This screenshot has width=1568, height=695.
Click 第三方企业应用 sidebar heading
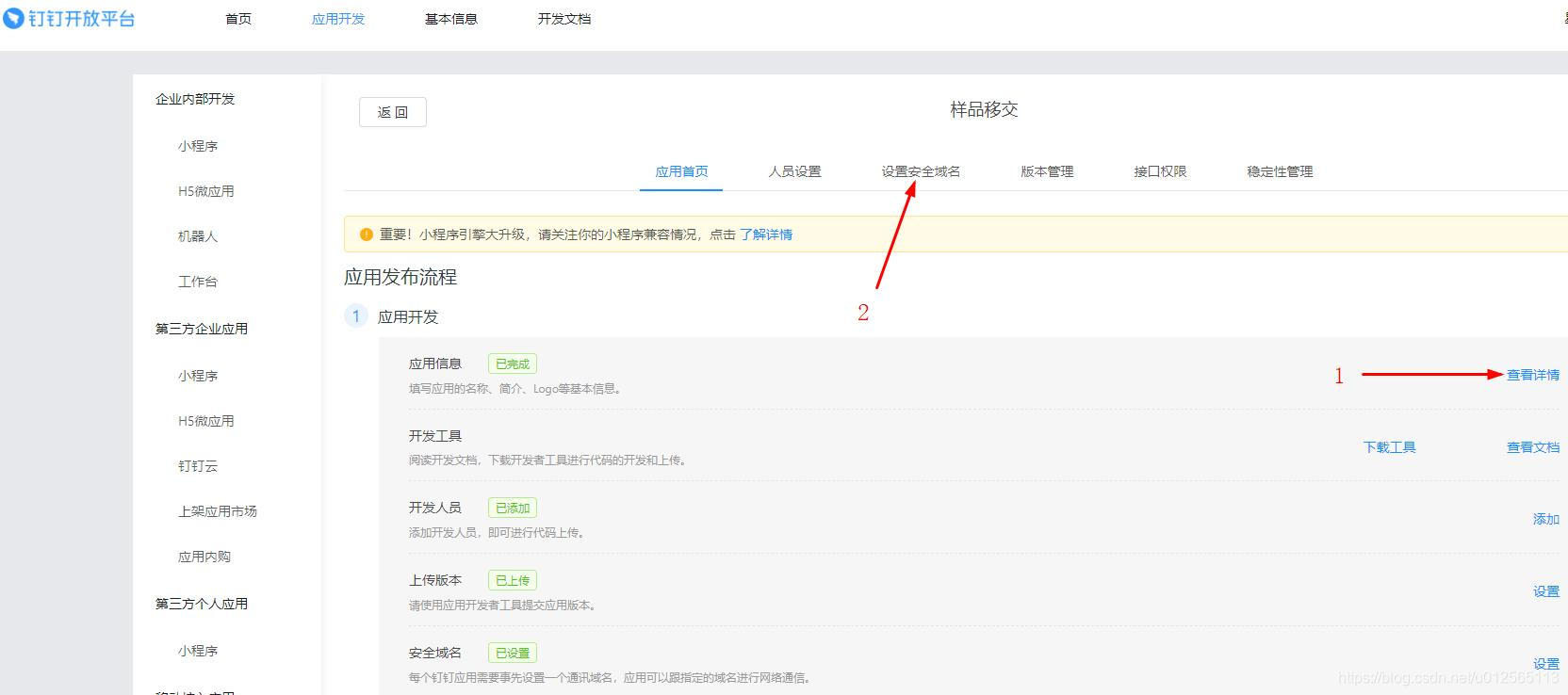202,329
